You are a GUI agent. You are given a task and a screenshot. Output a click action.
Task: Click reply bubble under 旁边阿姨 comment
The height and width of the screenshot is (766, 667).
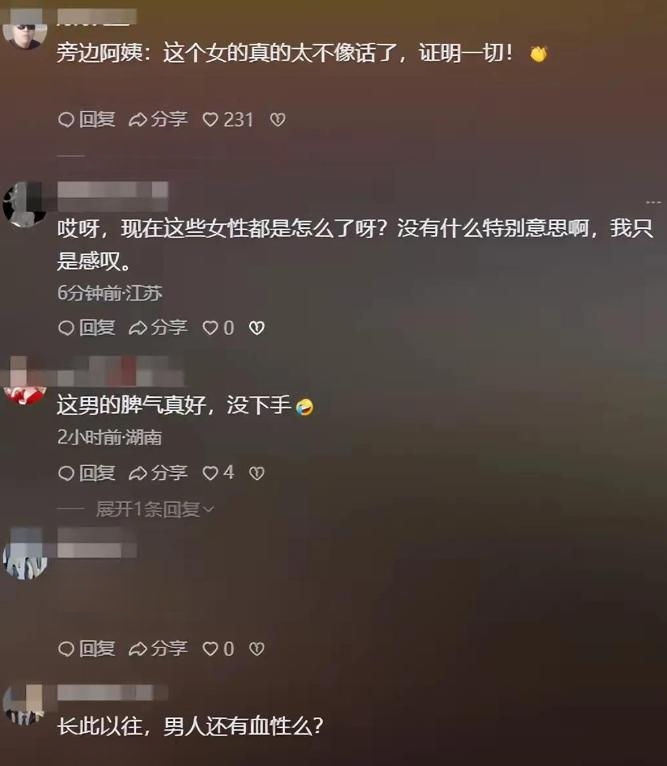tap(86, 119)
